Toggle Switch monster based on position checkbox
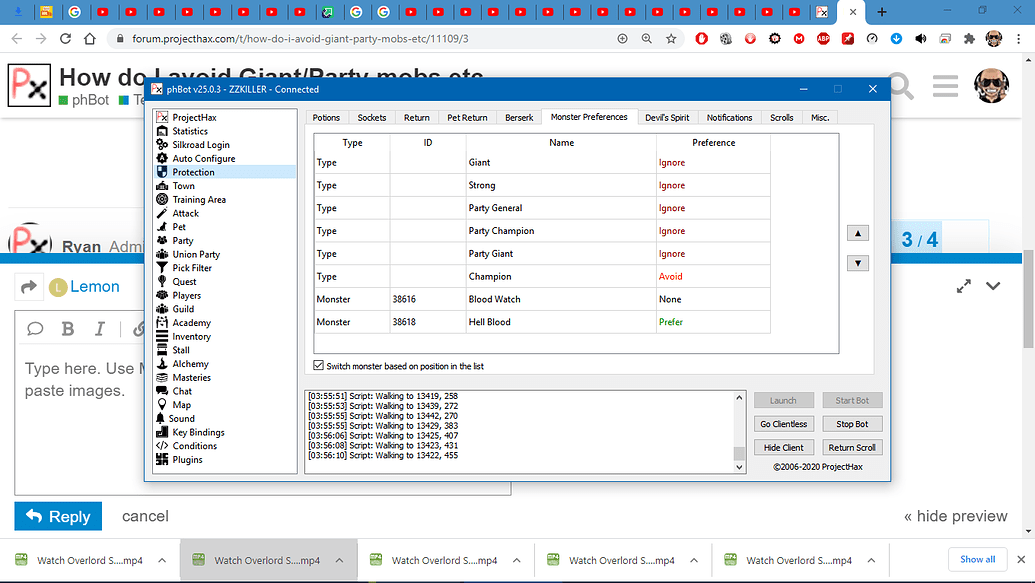The image size is (1035, 583). pyautogui.click(x=319, y=365)
